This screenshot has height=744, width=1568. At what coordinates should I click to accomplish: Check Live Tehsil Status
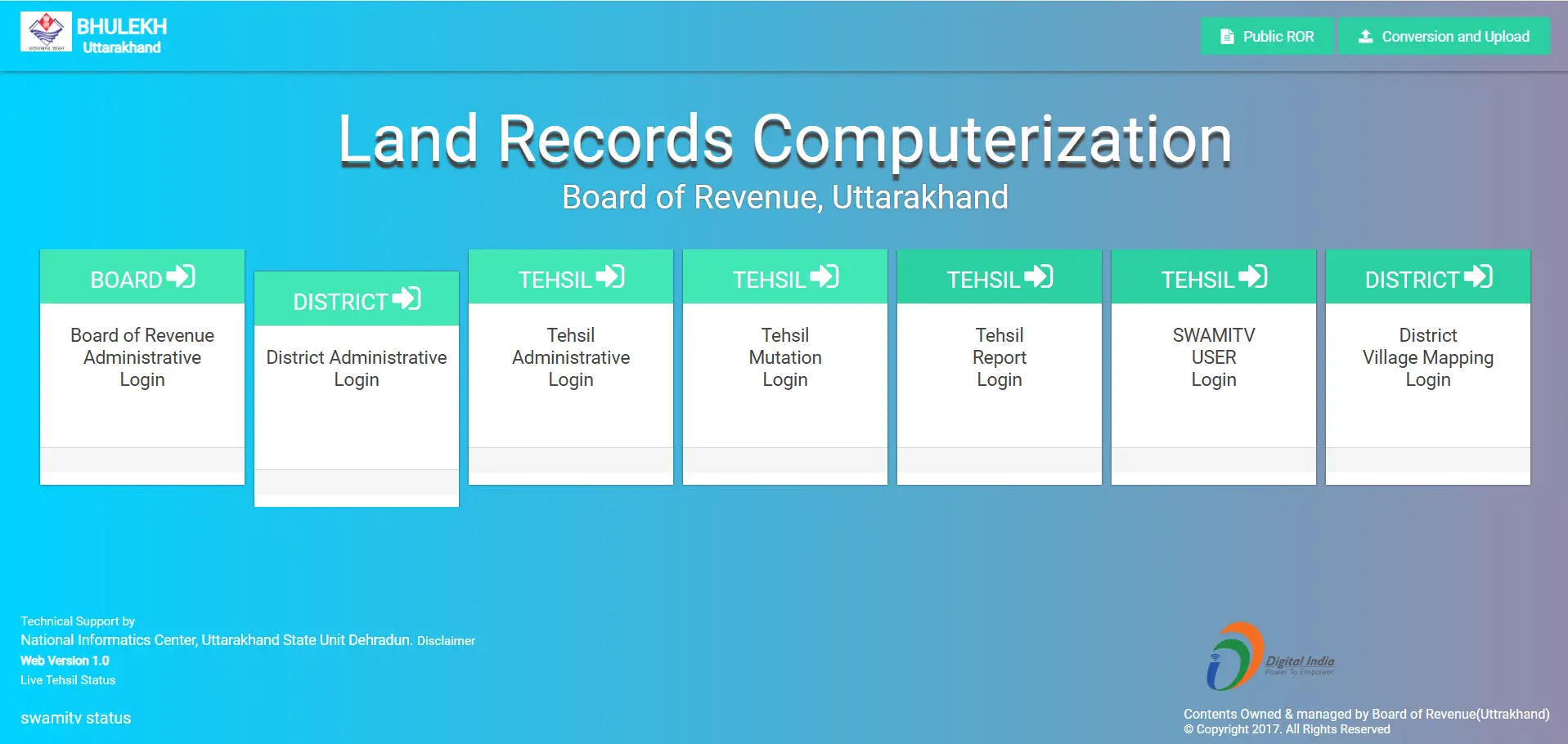[x=68, y=680]
